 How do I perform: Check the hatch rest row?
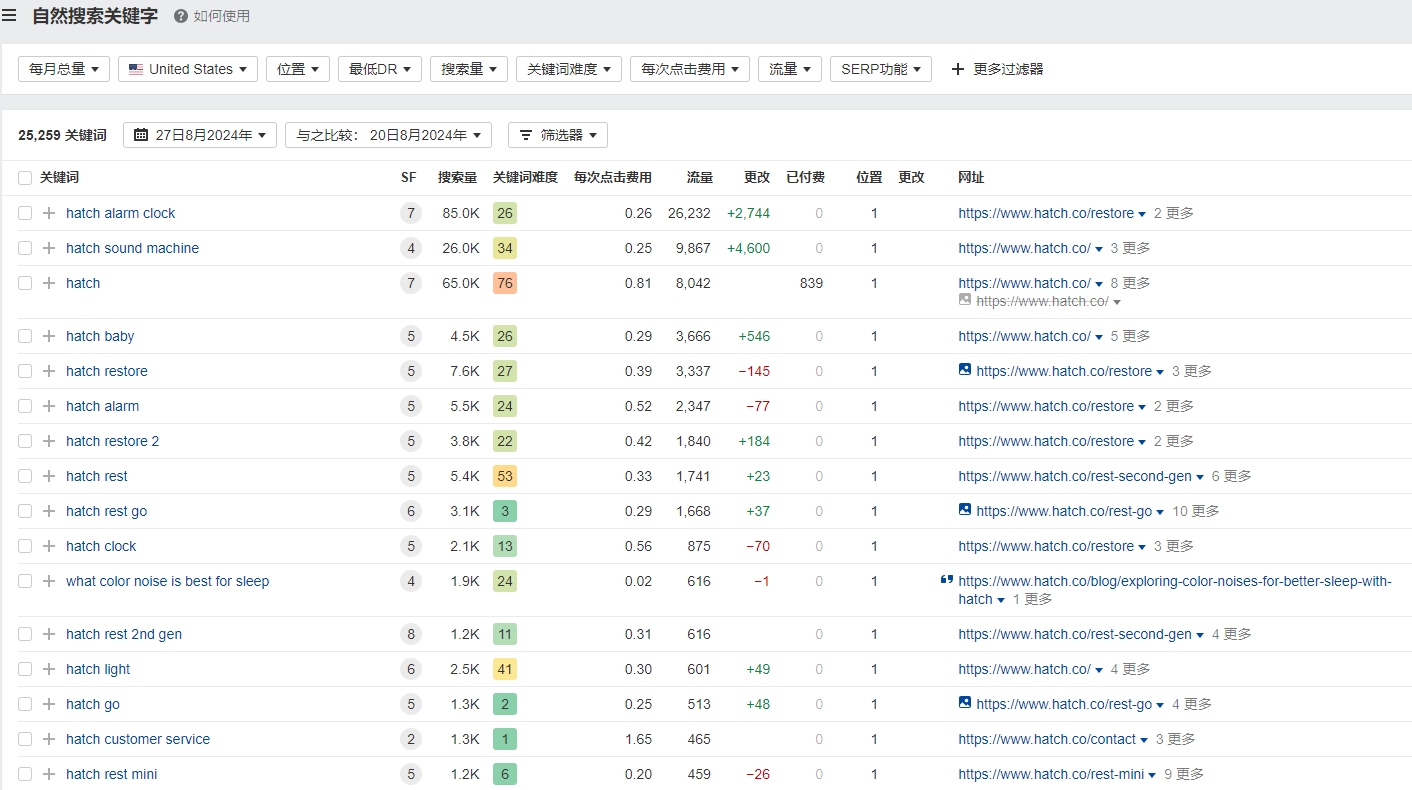pyautogui.click(x=25, y=476)
